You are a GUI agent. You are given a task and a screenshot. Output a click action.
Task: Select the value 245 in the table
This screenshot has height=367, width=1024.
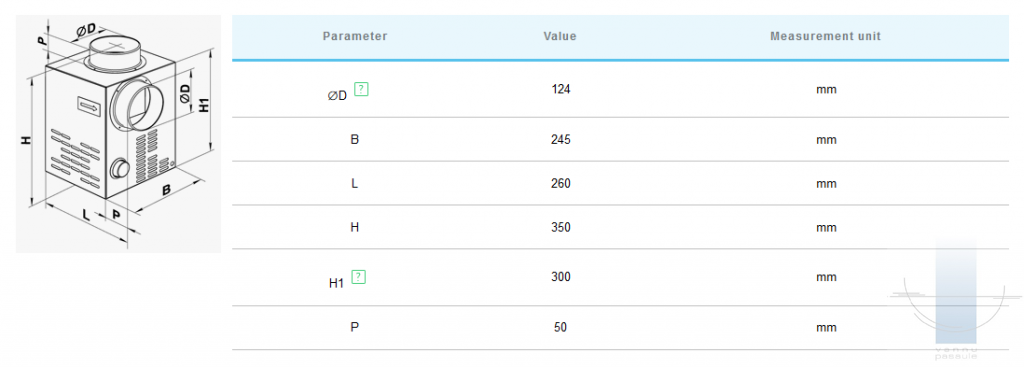tap(560, 140)
